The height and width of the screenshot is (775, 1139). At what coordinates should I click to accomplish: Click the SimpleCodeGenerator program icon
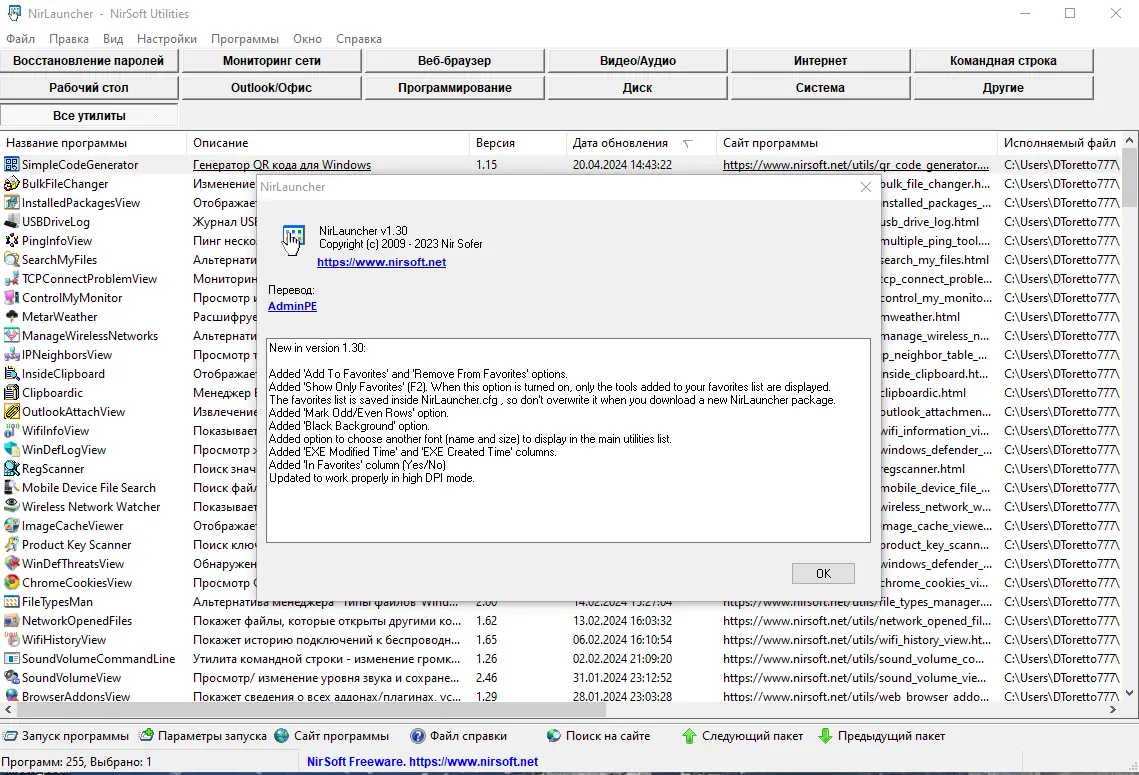[x=12, y=165]
